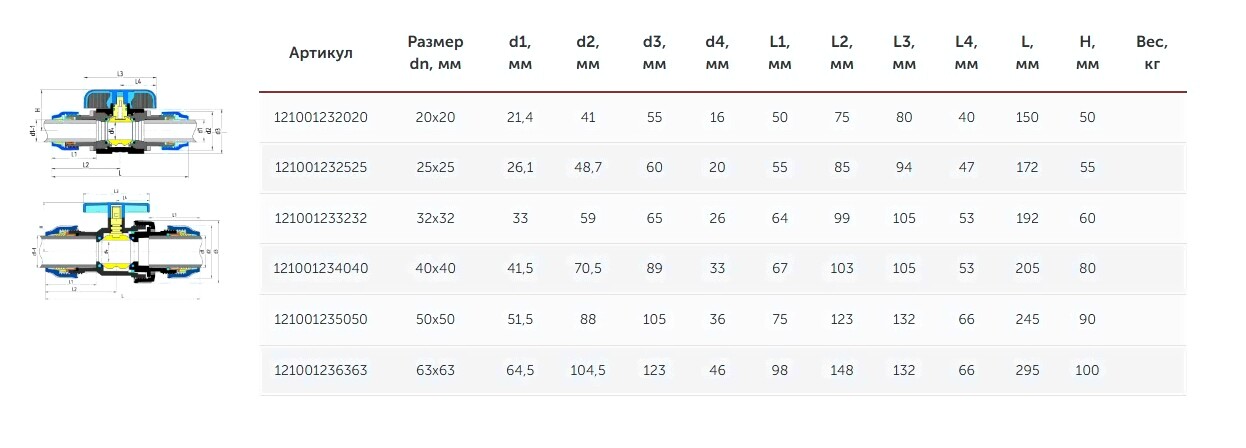Click the L3 column header

pyautogui.click(x=904, y=53)
